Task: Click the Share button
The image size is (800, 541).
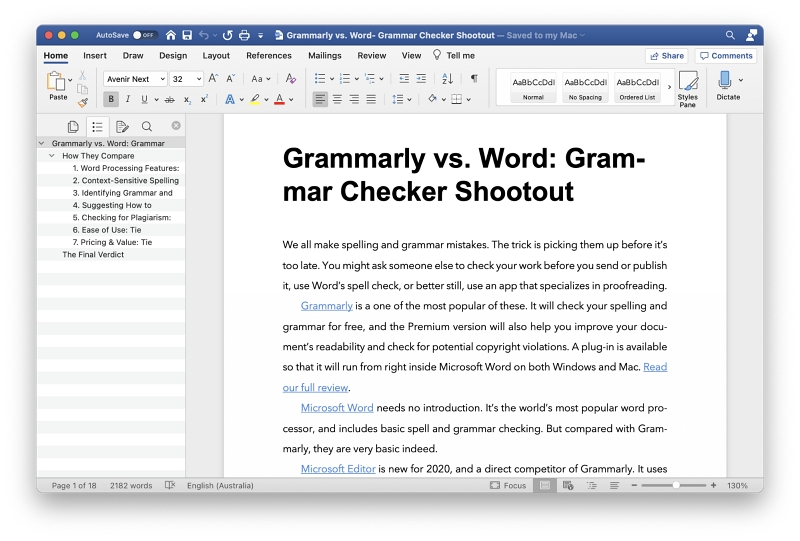Action: click(x=666, y=56)
